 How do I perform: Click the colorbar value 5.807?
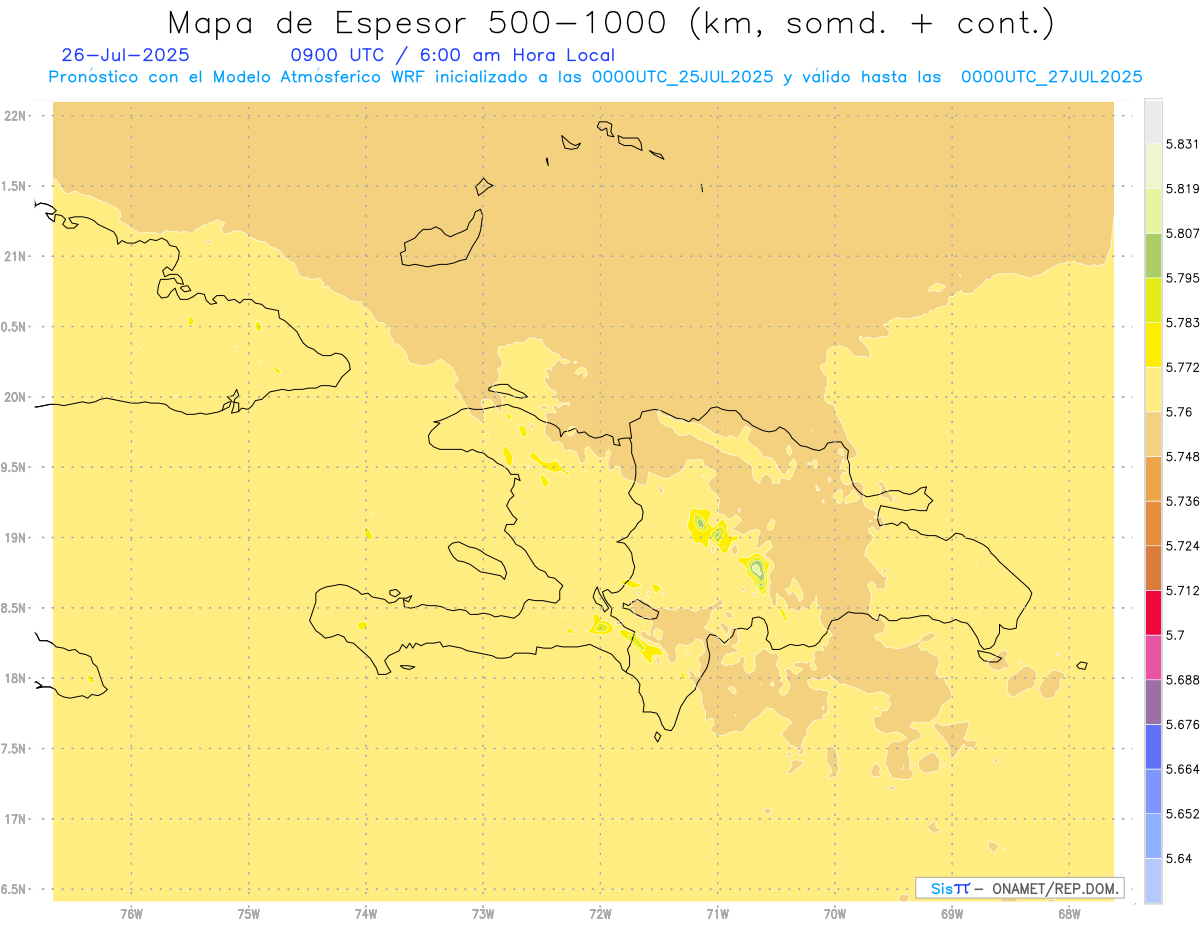click(x=1183, y=234)
